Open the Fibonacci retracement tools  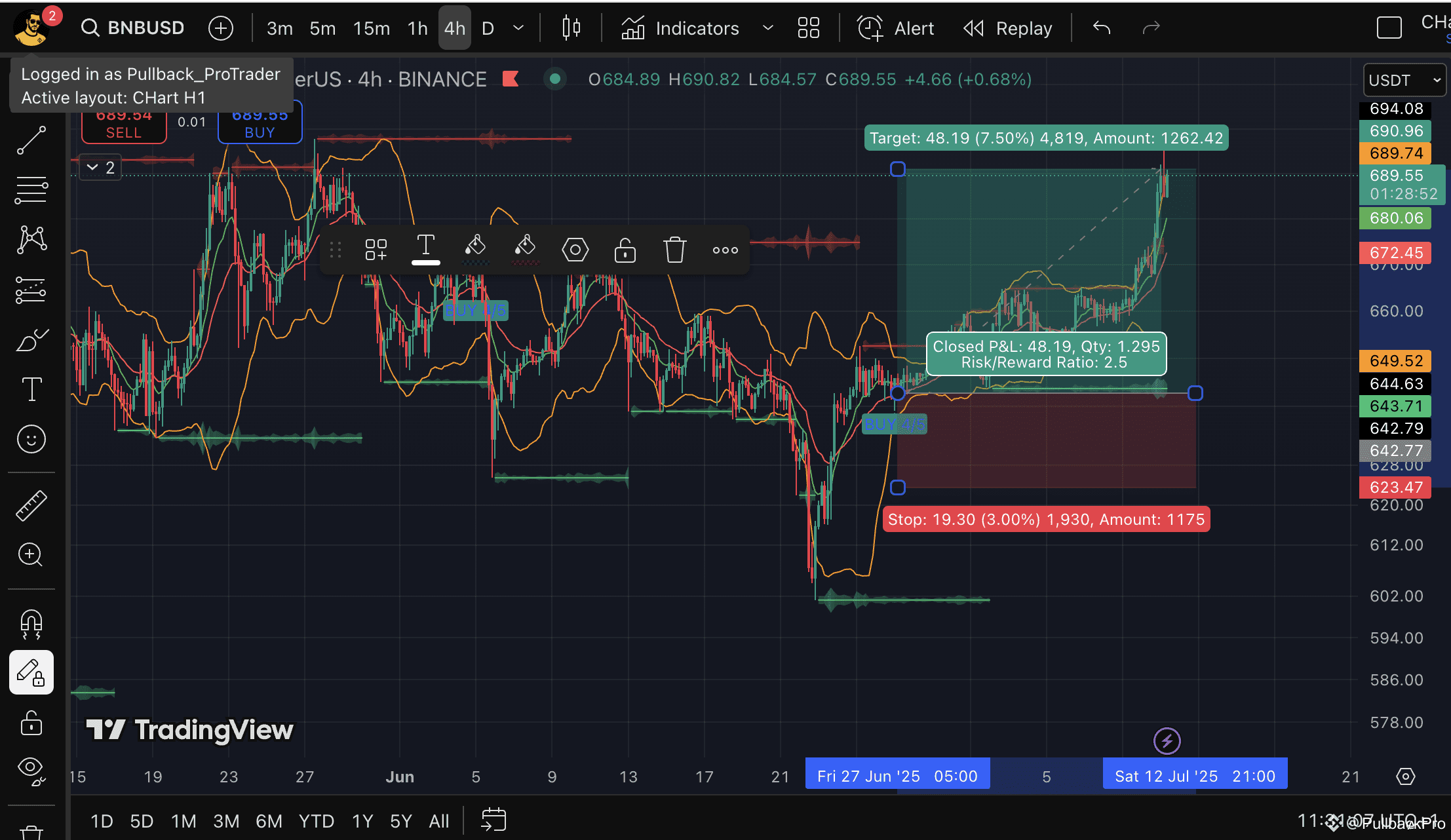click(x=31, y=190)
